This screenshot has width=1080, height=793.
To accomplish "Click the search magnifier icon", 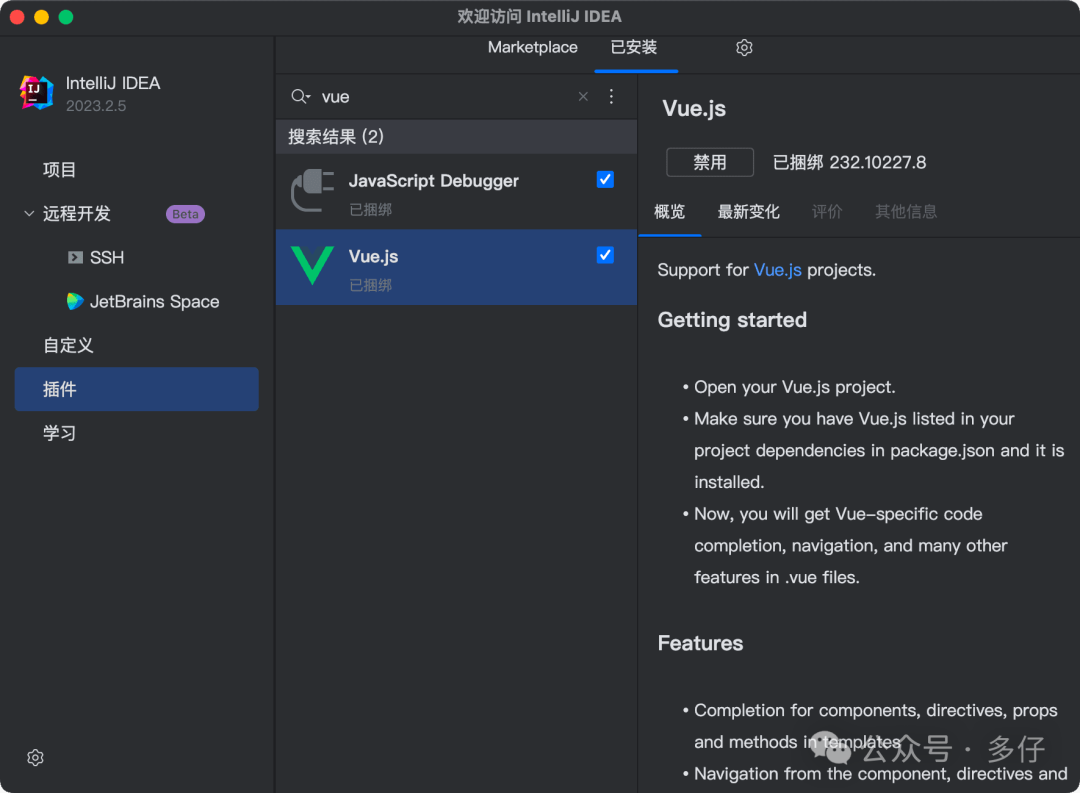I will tap(300, 97).
